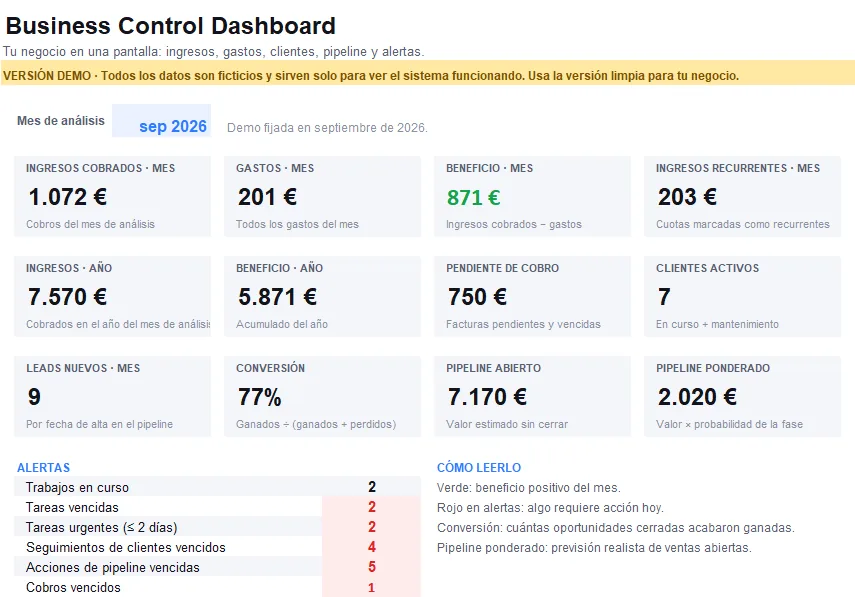Click 'Demo fijada en septiembre de 2026.' note
Screen dimensions: 855x597
click(327, 128)
